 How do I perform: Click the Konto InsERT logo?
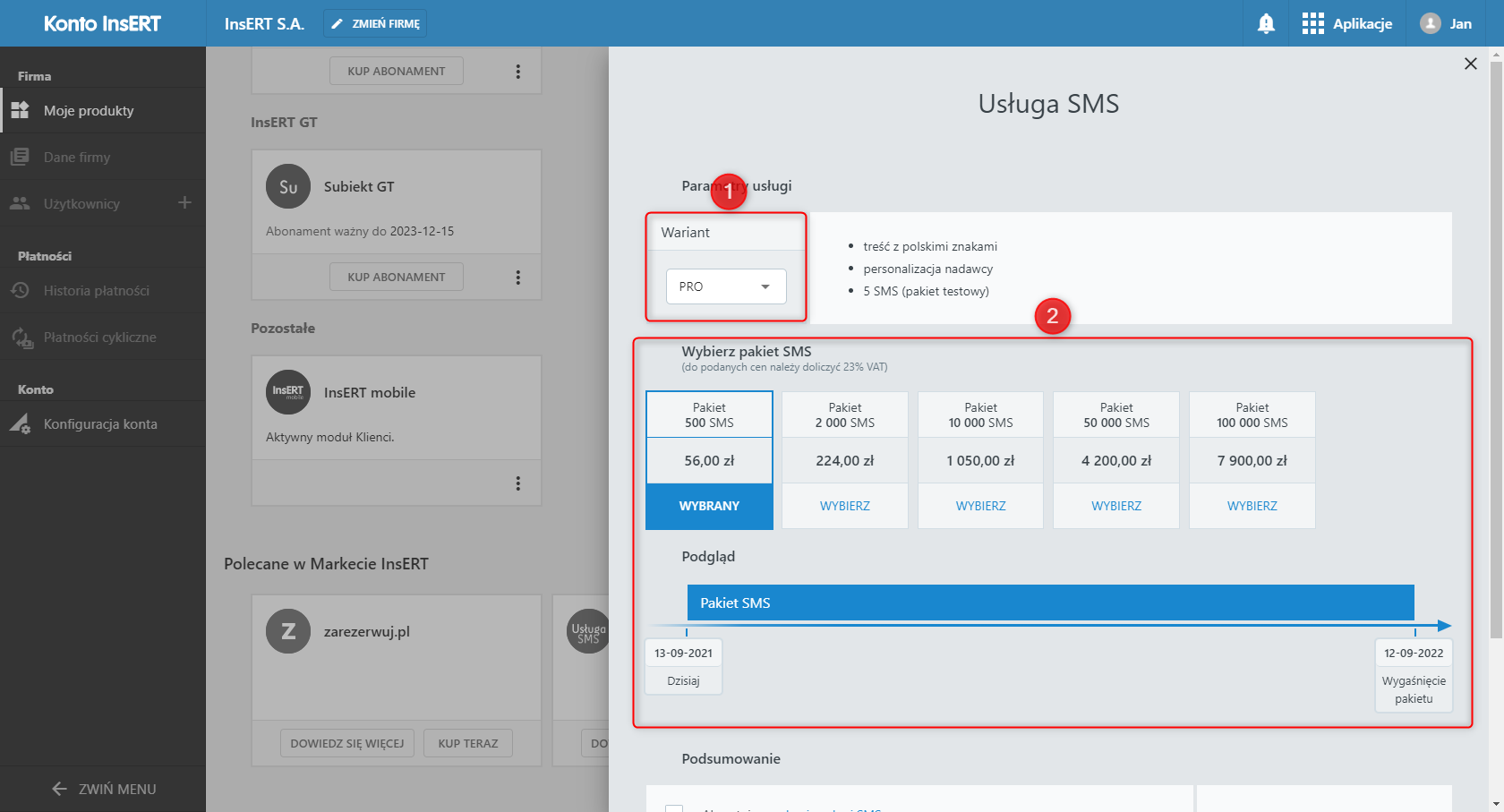point(102,24)
